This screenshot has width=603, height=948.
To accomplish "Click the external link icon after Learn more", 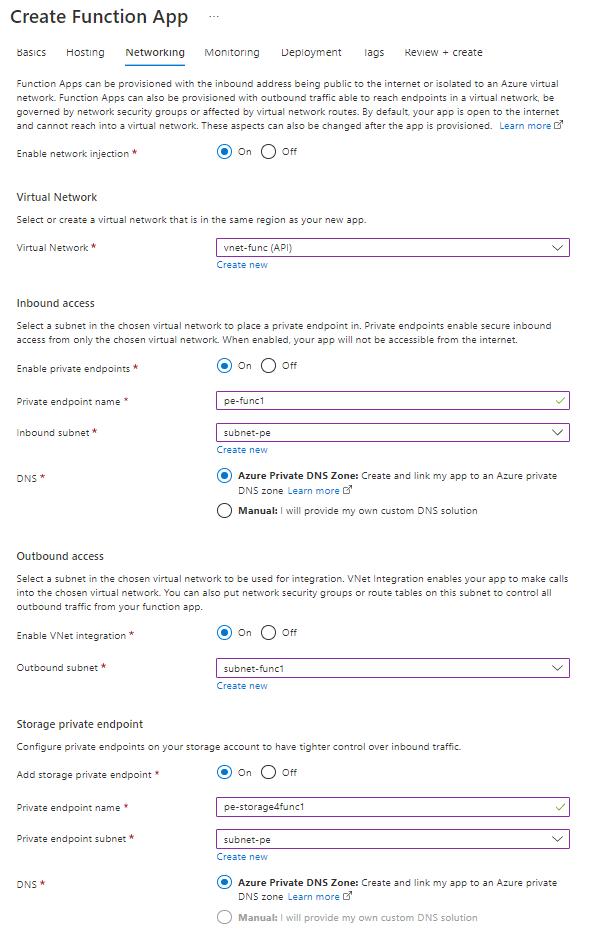I will click(x=558, y=126).
